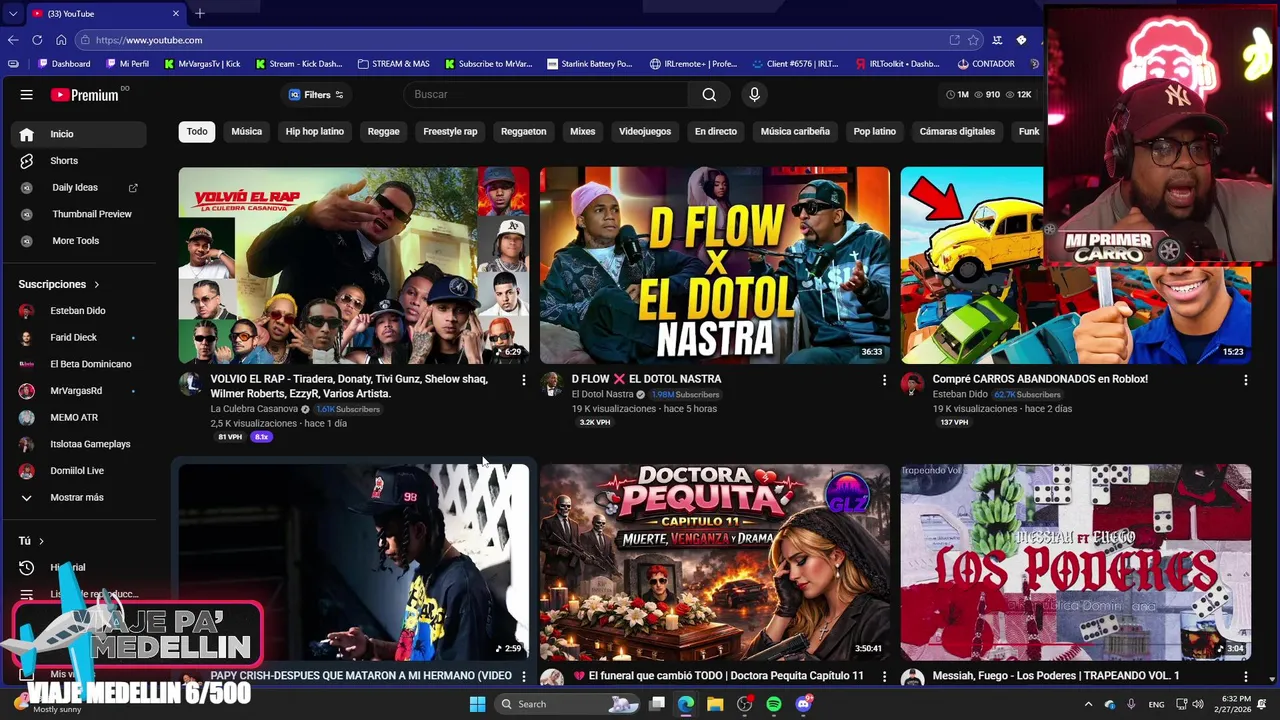Reload the page with refresh icon
This screenshot has height=720, width=1280.
click(37, 40)
